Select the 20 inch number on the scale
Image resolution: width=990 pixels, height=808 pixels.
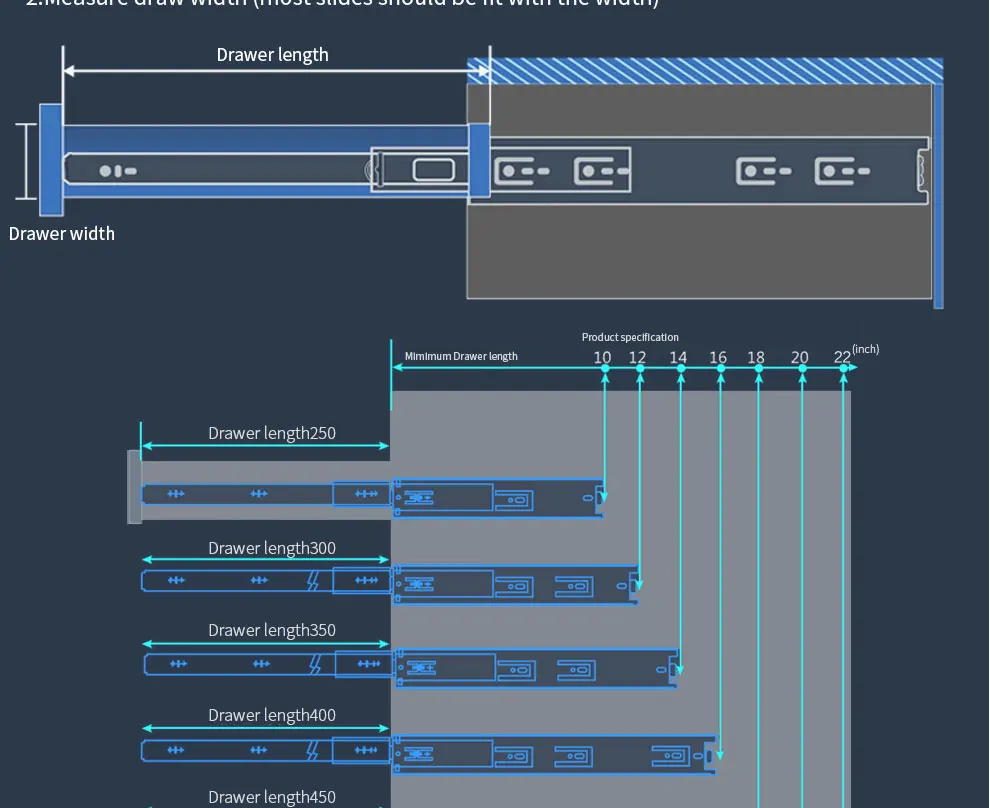799,357
